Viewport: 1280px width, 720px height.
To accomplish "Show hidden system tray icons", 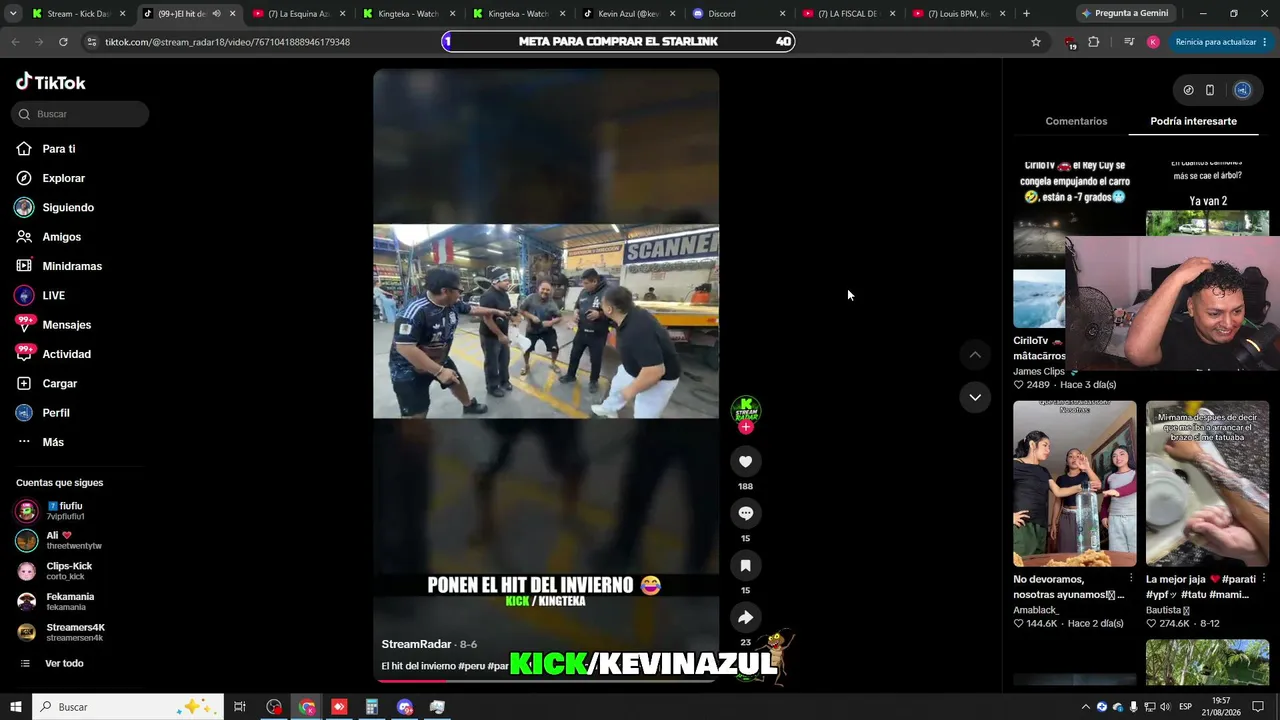I will (x=1086, y=707).
